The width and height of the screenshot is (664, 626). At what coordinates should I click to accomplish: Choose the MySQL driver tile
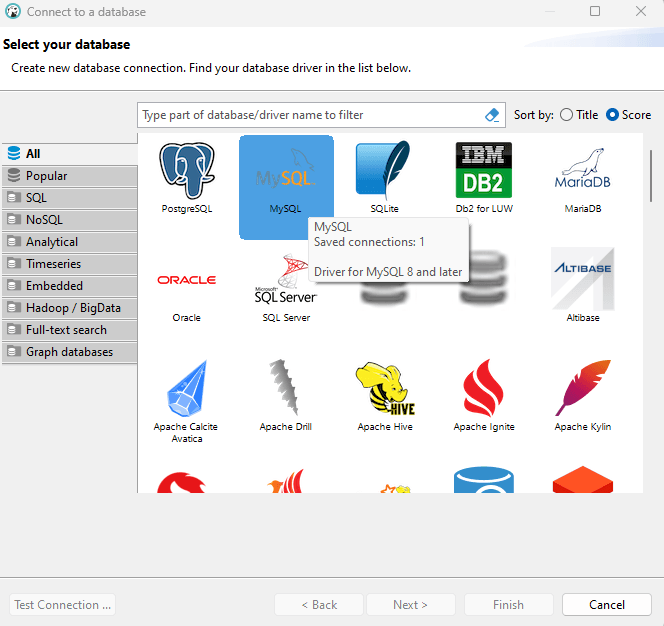(x=286, y=187)
